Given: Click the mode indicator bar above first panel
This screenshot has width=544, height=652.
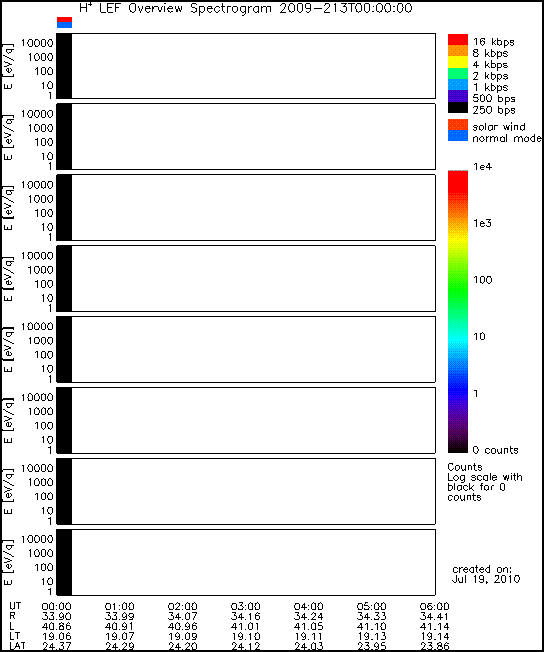Looking at the screenshot, I should click(x=64, y=22).
